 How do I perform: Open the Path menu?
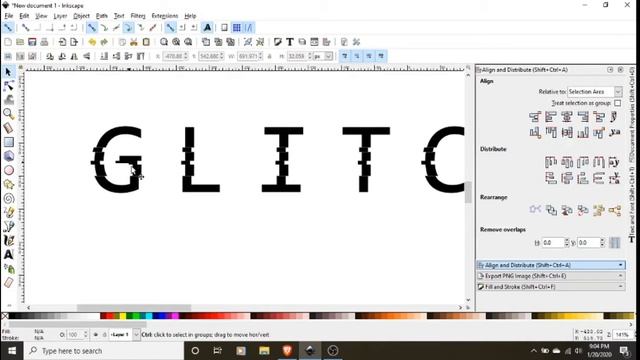[x=102, y=16]
